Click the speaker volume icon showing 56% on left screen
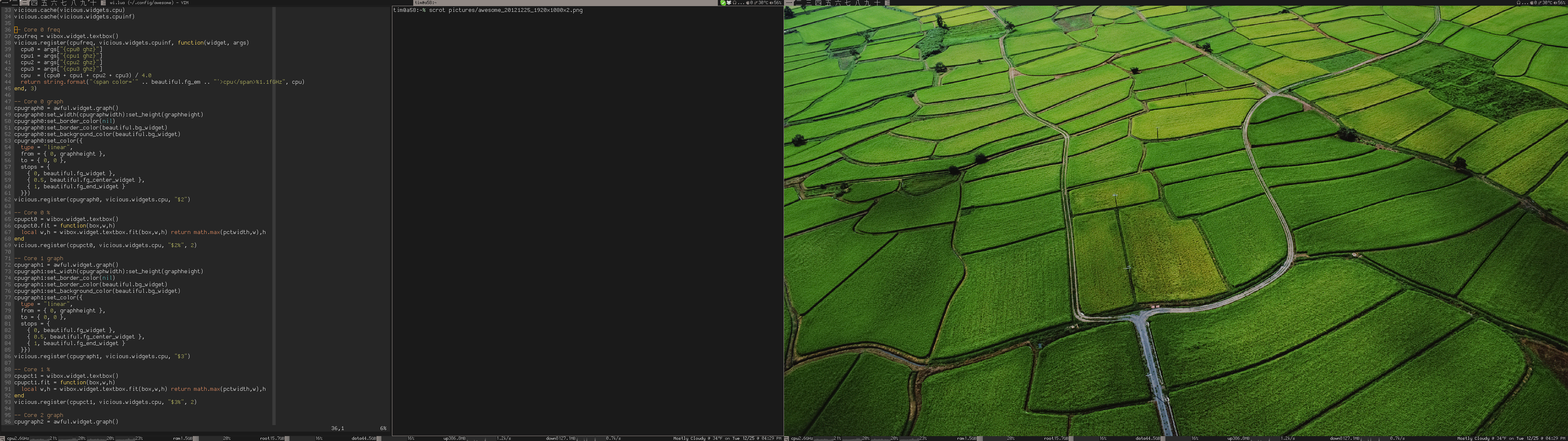Image resolution: width=1568 pixels, height=441 pixels. 771,3
